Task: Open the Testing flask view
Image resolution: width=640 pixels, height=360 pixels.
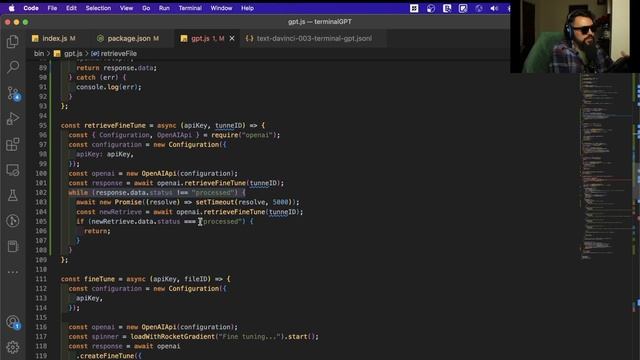Action: point(13,195)
